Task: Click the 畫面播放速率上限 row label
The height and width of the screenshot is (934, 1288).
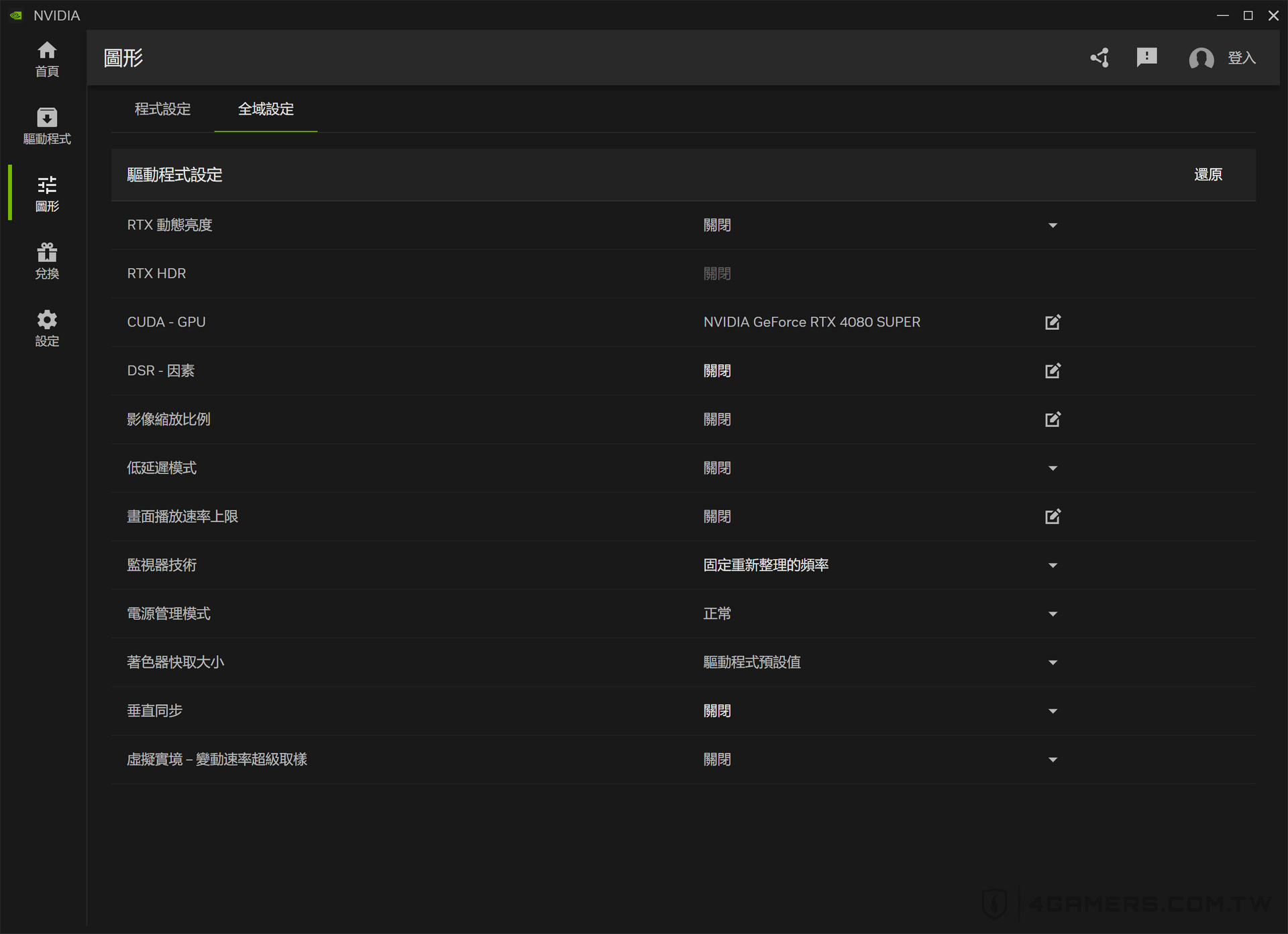Action: pyautogui.click(x=182, y=516)
